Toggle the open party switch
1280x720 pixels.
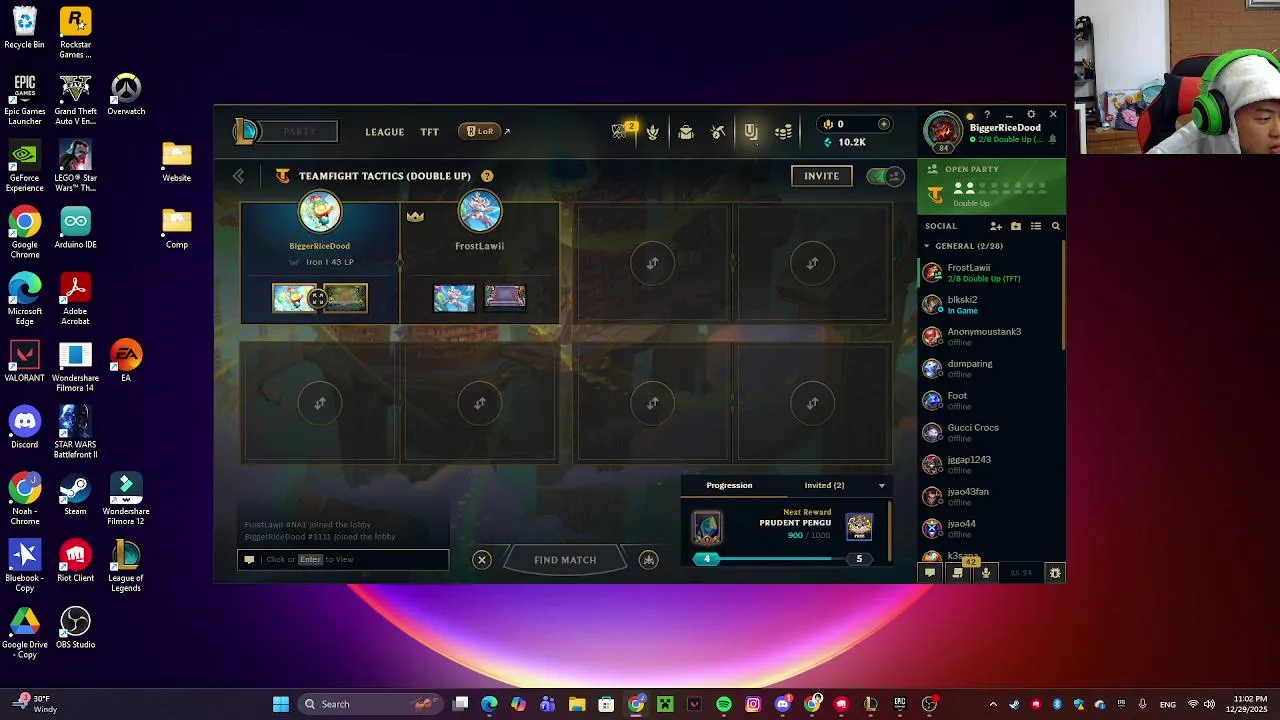885,176
